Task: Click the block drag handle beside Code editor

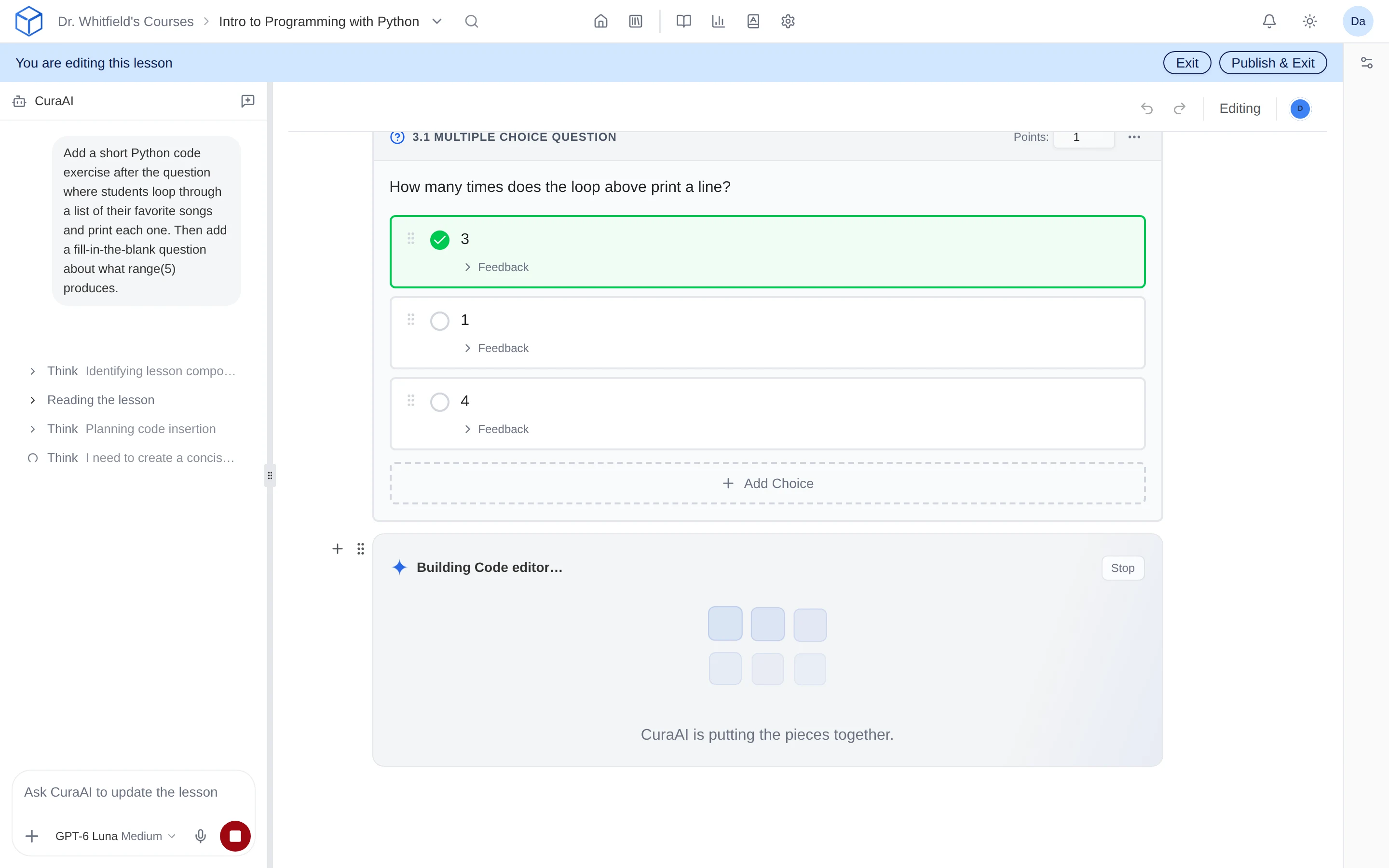Action: pos(360,549)
